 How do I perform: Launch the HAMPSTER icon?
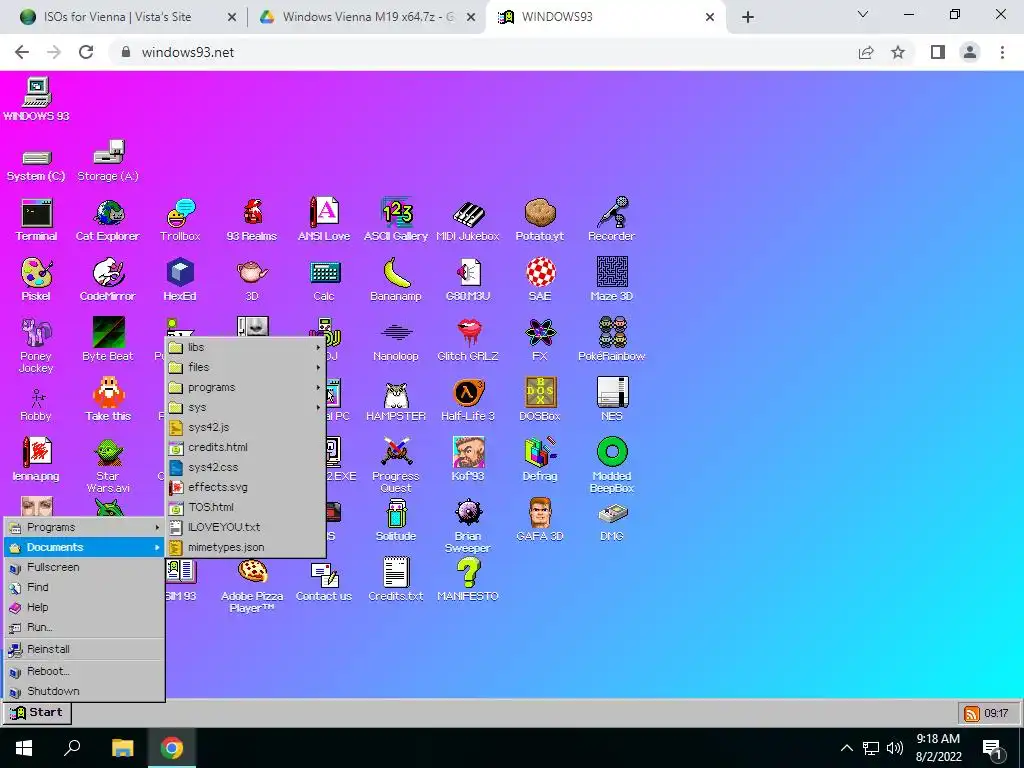(x=396, y=400)
